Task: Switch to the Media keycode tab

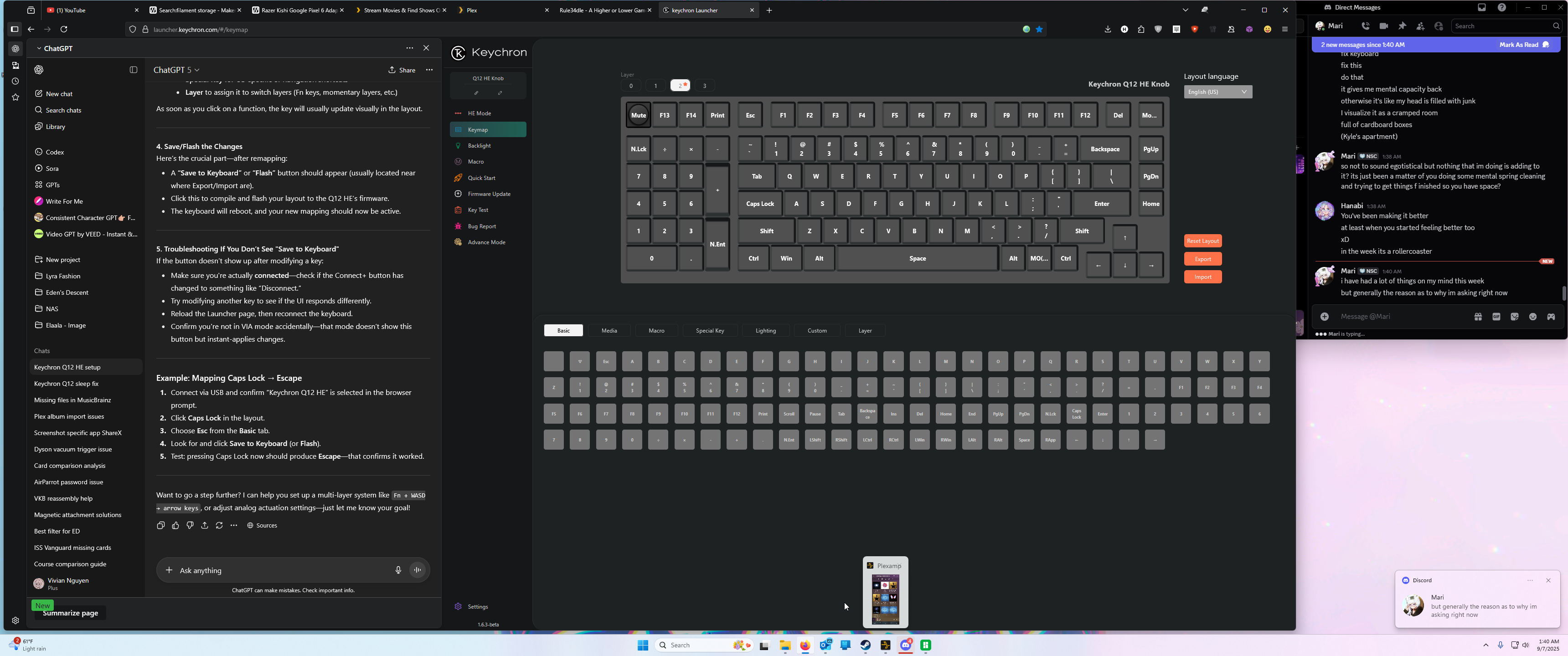Action: pyautogui.click(x=609, y=330)
